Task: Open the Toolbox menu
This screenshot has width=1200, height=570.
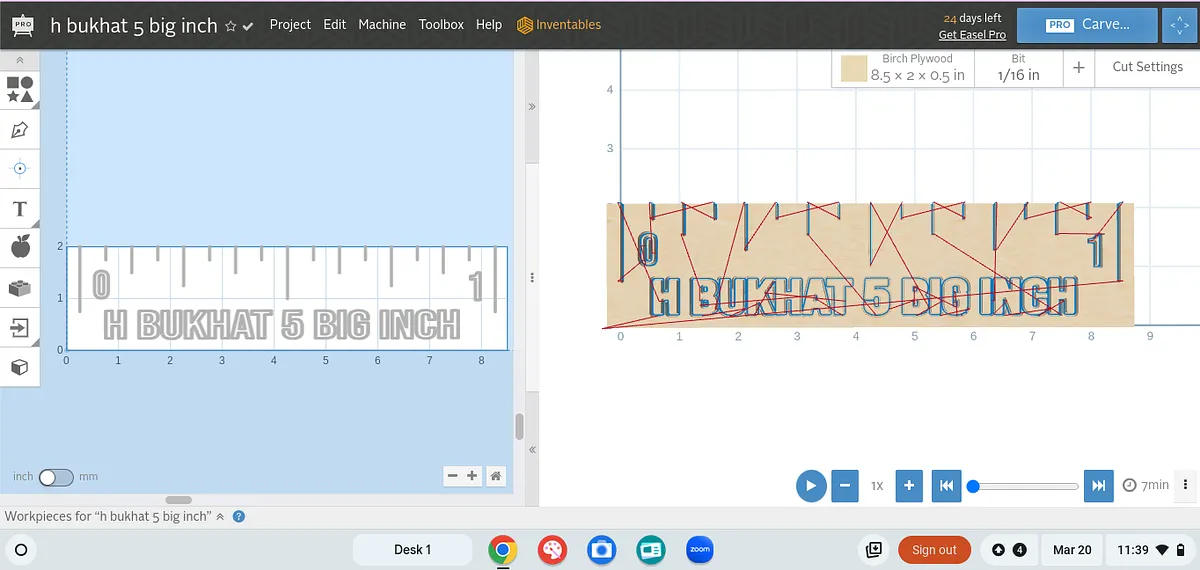Action: pyautogui.click(x=441, y=24)
